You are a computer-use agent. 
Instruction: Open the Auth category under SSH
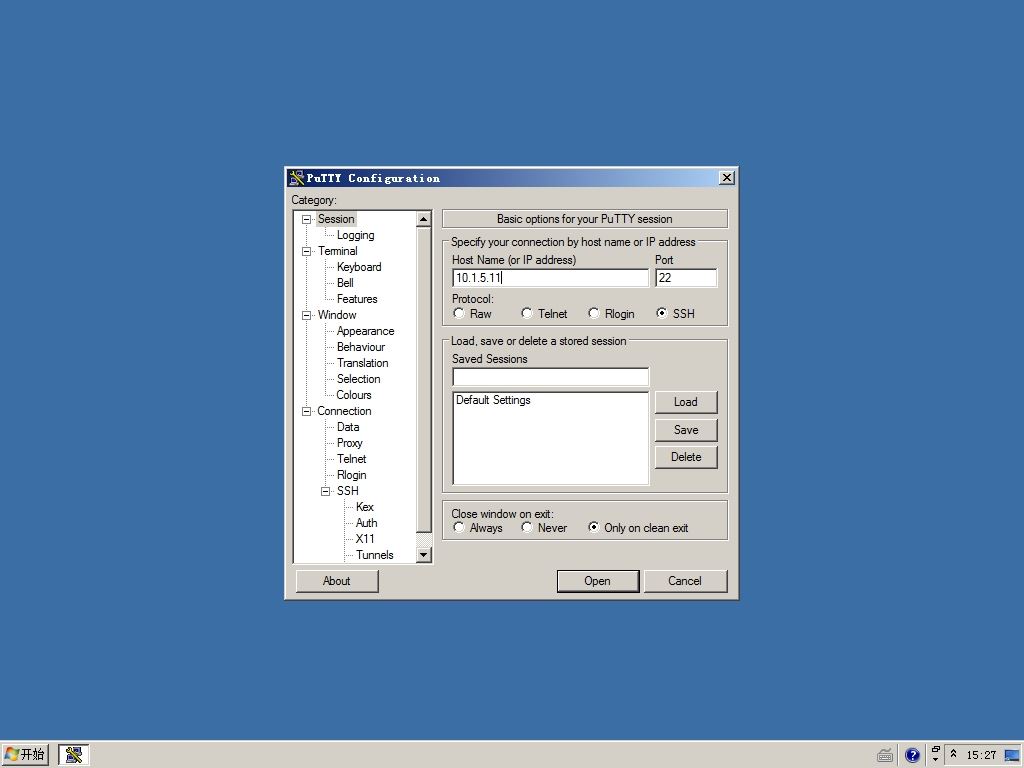366,523
